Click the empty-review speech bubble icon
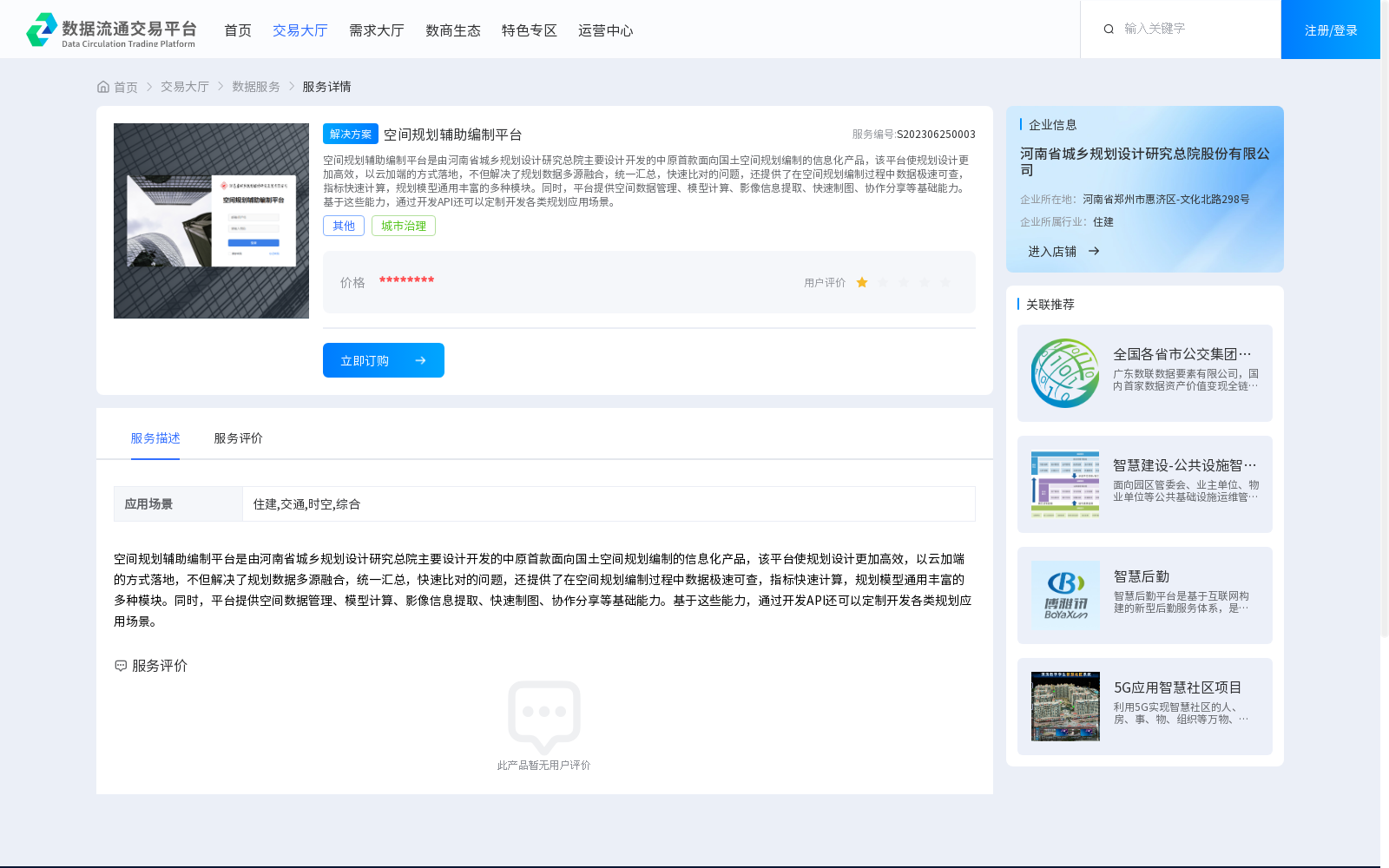The width and height of the screenshot is (1389, 868). [544, 718]
